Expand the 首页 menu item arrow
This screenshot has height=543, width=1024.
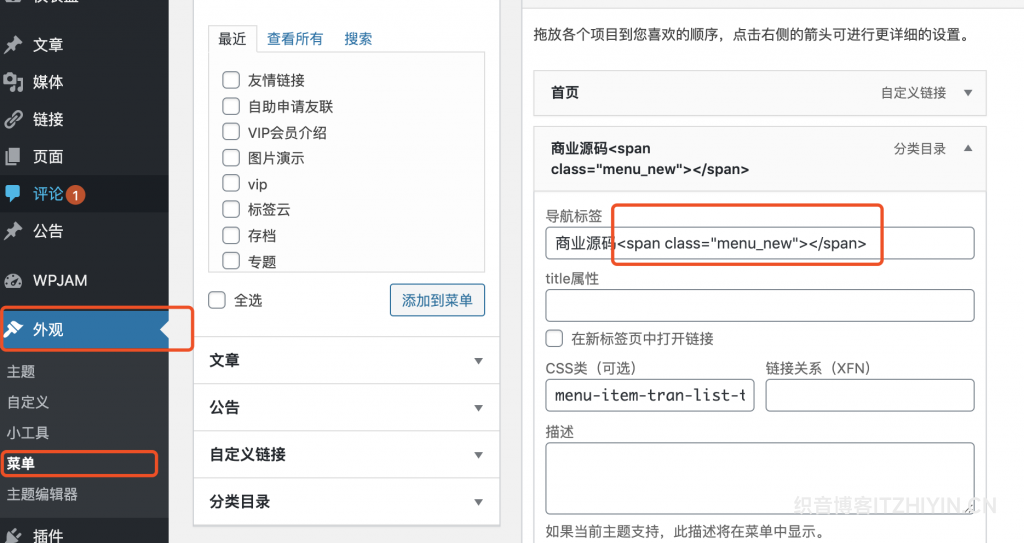(968, 93)
